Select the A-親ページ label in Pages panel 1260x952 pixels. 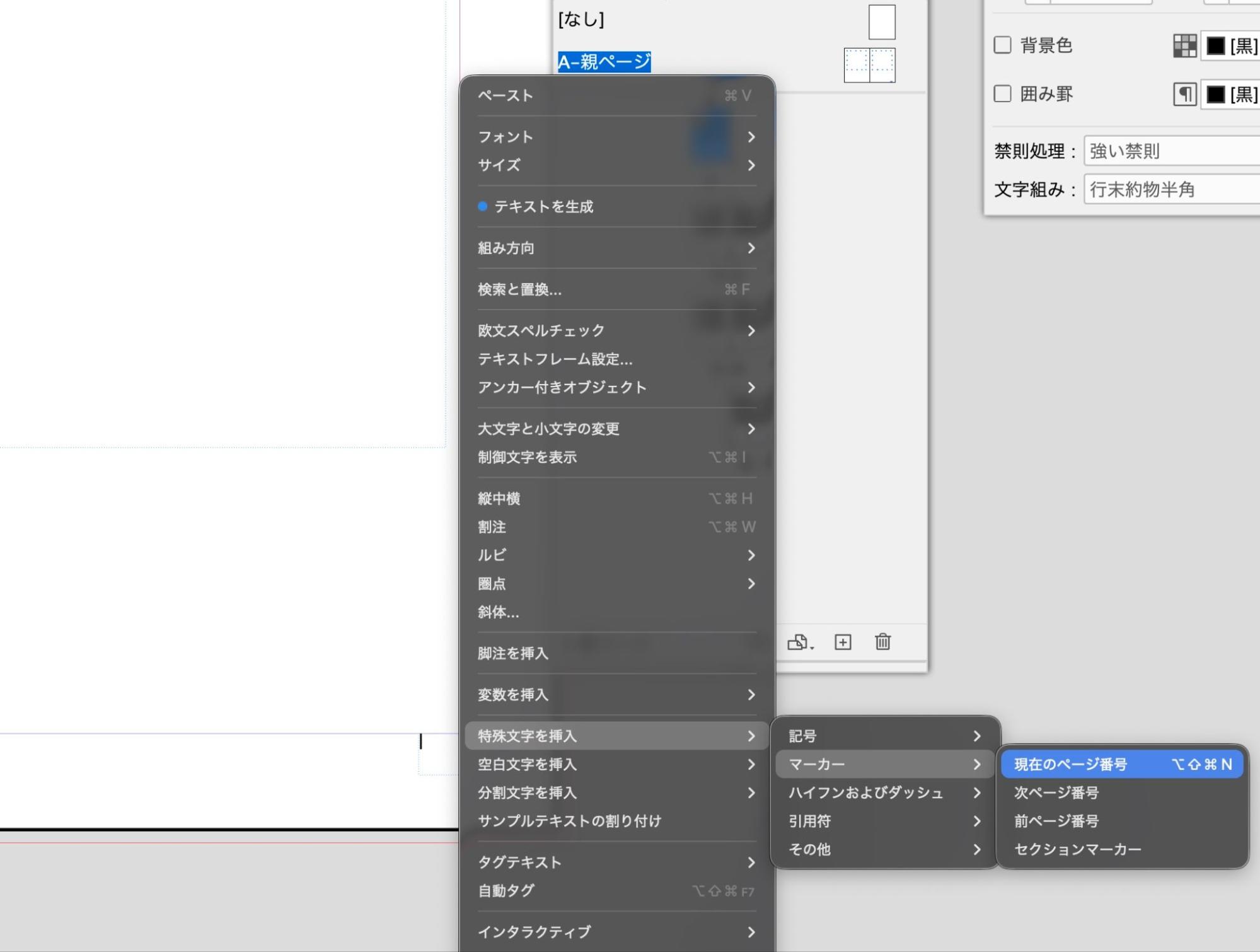(x=604, y=62)
